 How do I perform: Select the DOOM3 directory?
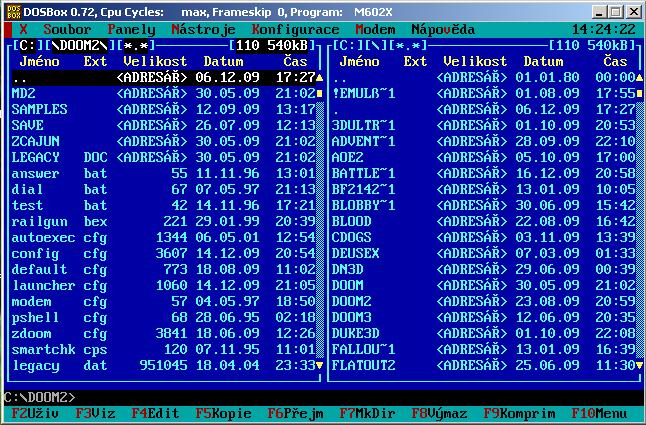click(x=483, y=318)
